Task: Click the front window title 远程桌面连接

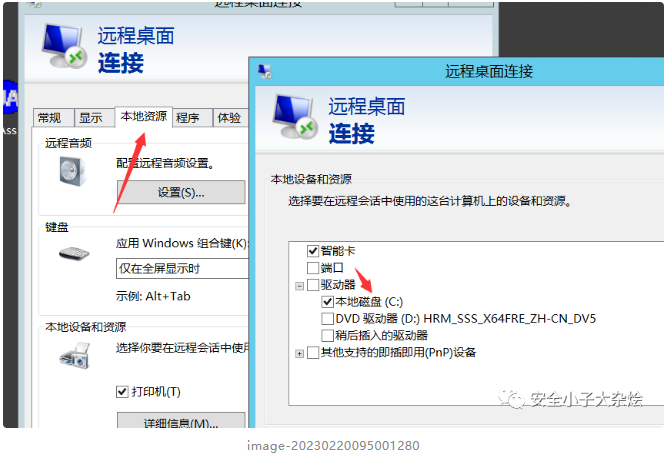Action: [x=489, y=71]
